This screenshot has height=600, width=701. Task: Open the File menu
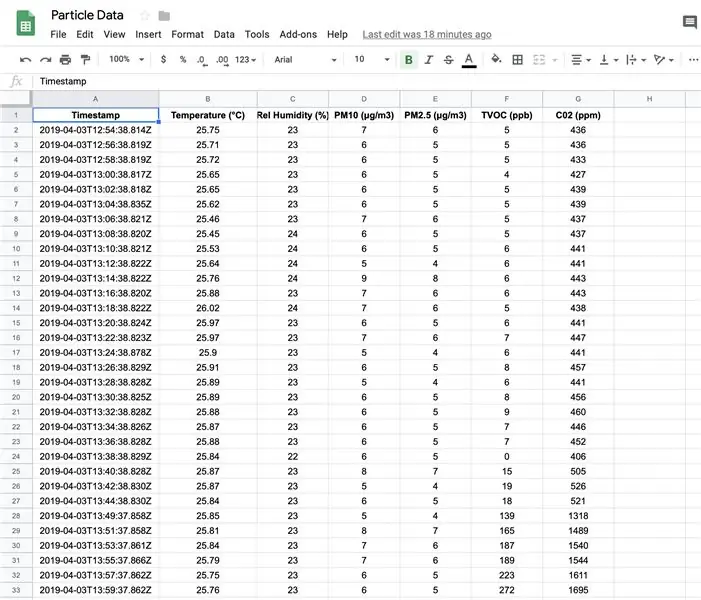(x=58, y=34)
